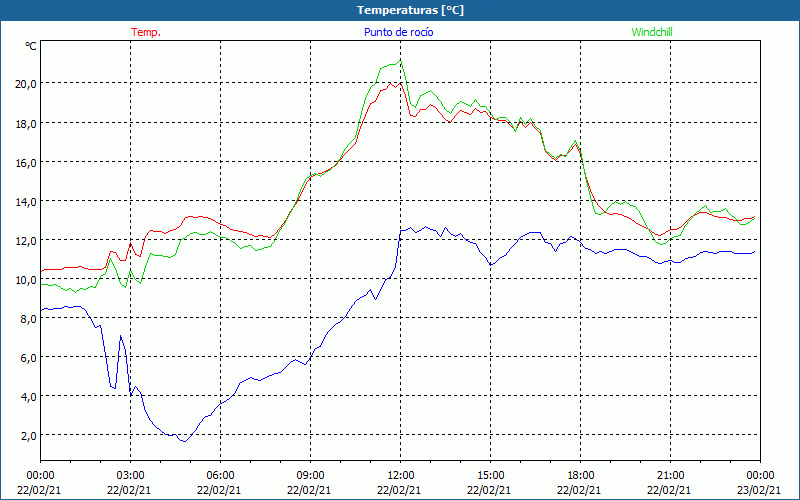The width and height of the screenshot is (800, 500).
Task: Click the 03:00 time axis label
Action: coord(130,476)
